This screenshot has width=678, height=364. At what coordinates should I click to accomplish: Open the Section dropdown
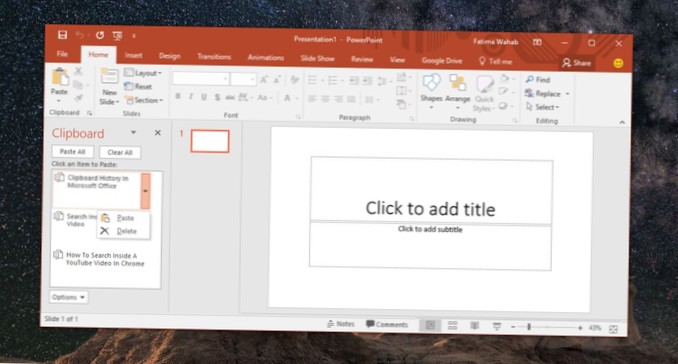144,100
